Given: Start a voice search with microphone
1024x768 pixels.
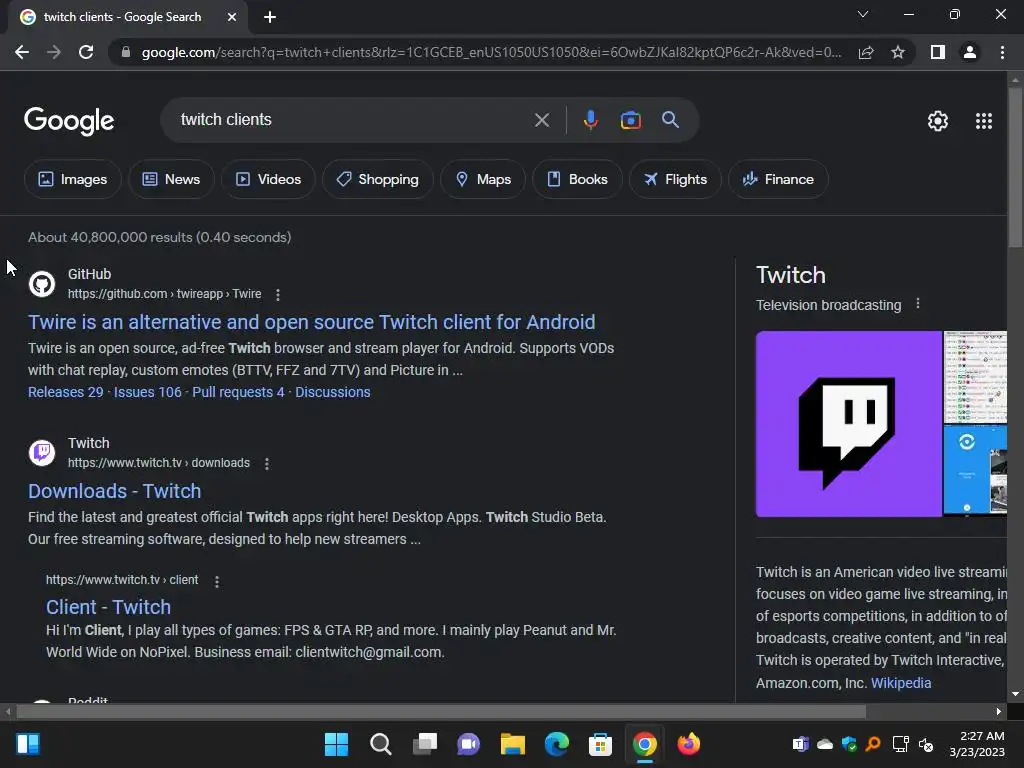Looking at the screenshot, I should tap(590, 120).
